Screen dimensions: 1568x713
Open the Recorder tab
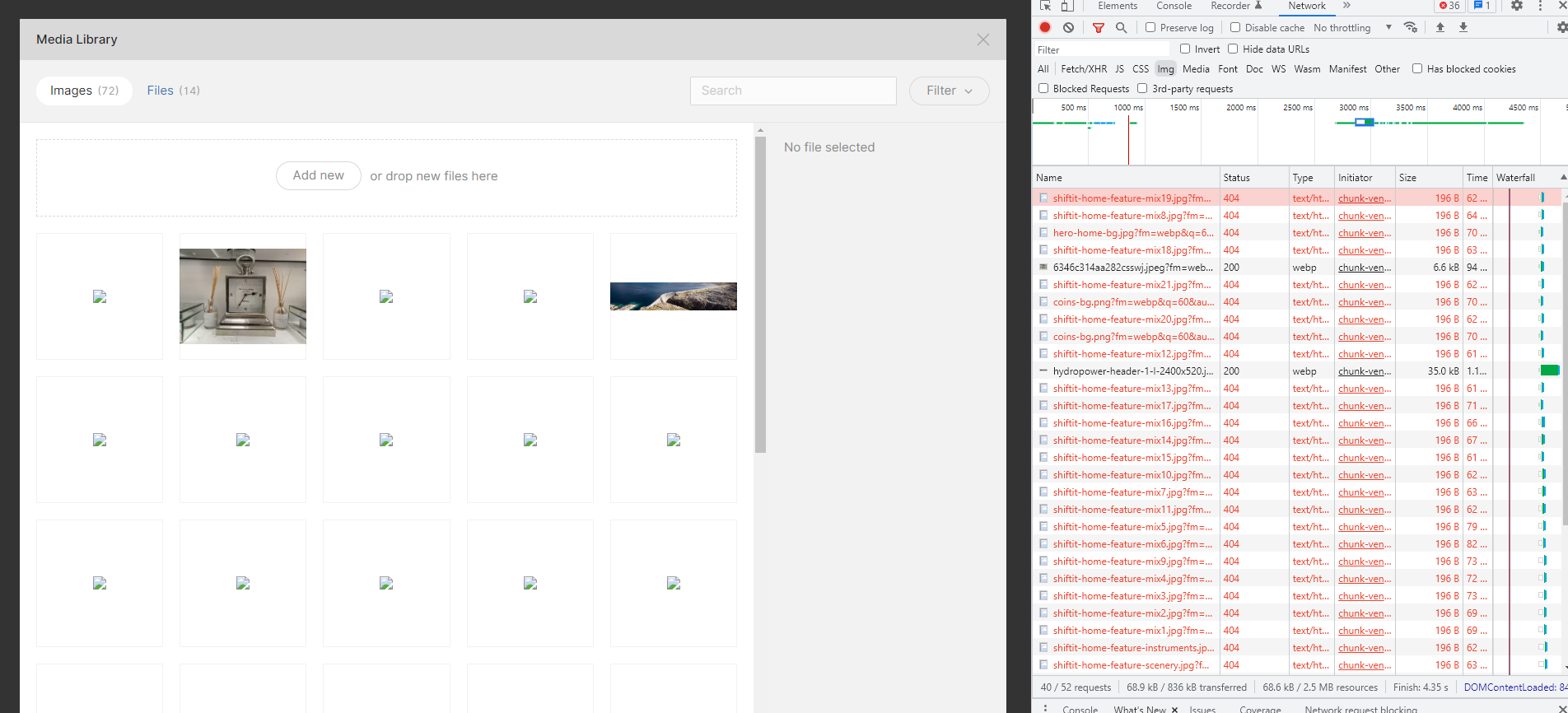coord(1236,6)
